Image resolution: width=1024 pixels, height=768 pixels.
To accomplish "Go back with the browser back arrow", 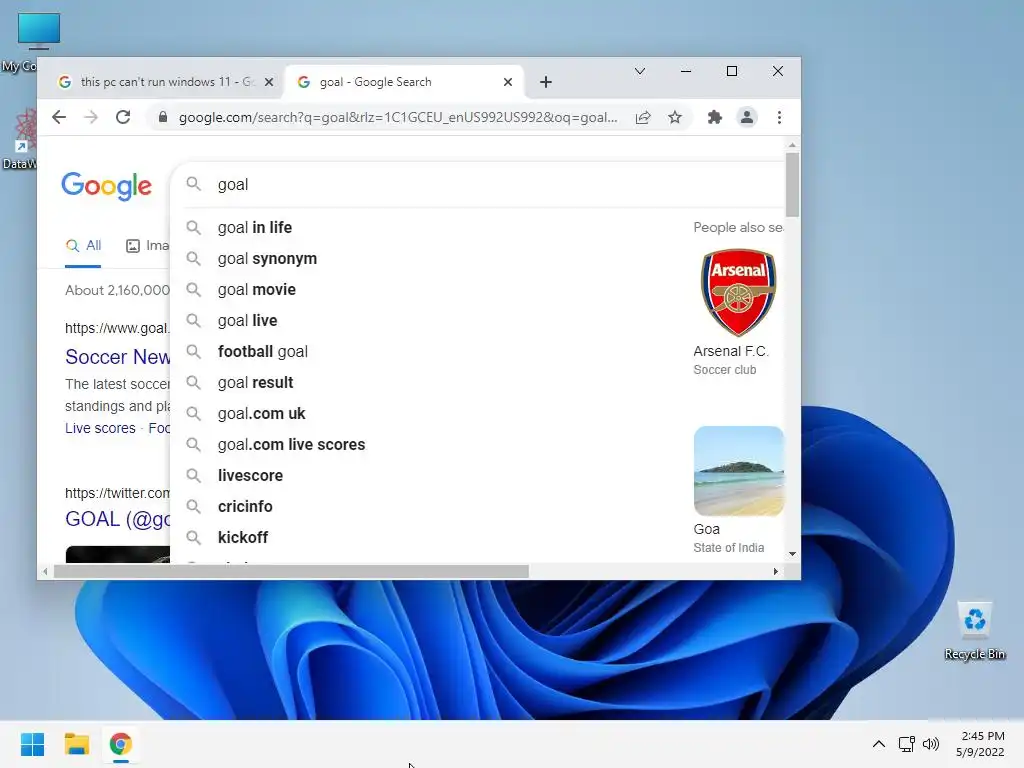I will pyautogui.click(x=59, y=118).
